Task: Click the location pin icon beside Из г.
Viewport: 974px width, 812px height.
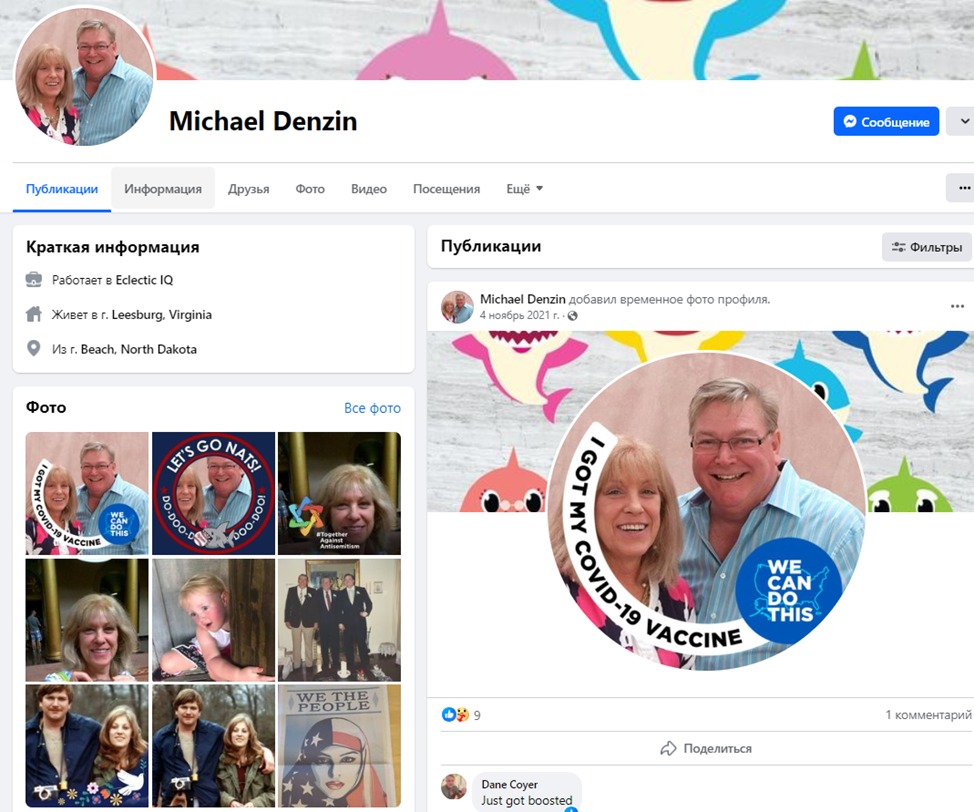Action: tap(34, 349)
